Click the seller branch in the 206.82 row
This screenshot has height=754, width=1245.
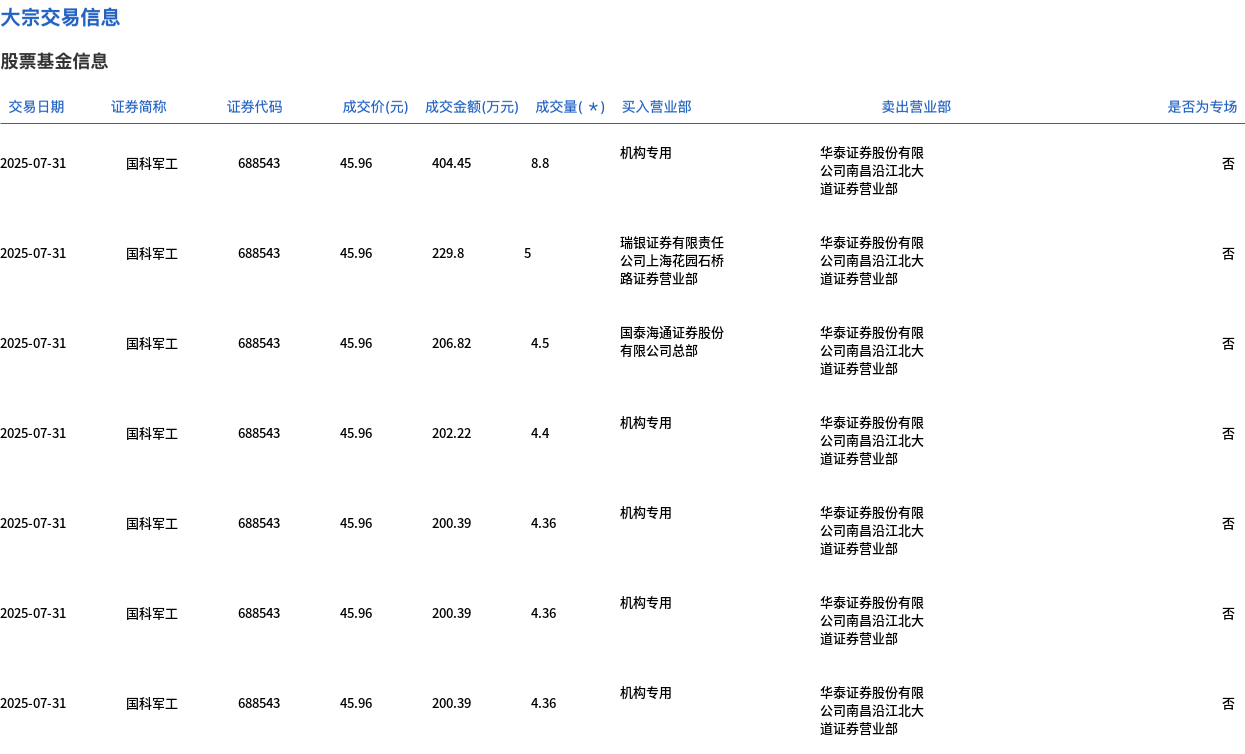click(872, 351)
